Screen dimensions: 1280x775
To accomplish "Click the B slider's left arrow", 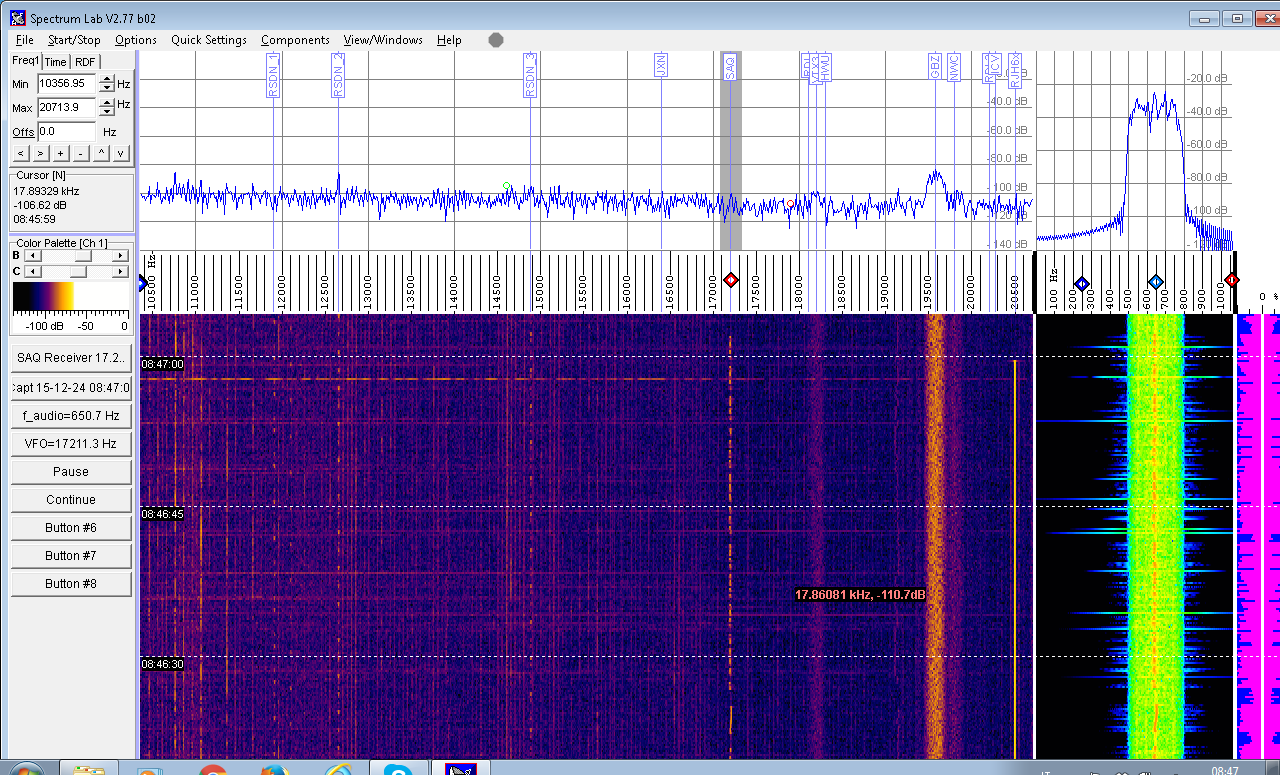I will tap(31, 255).
